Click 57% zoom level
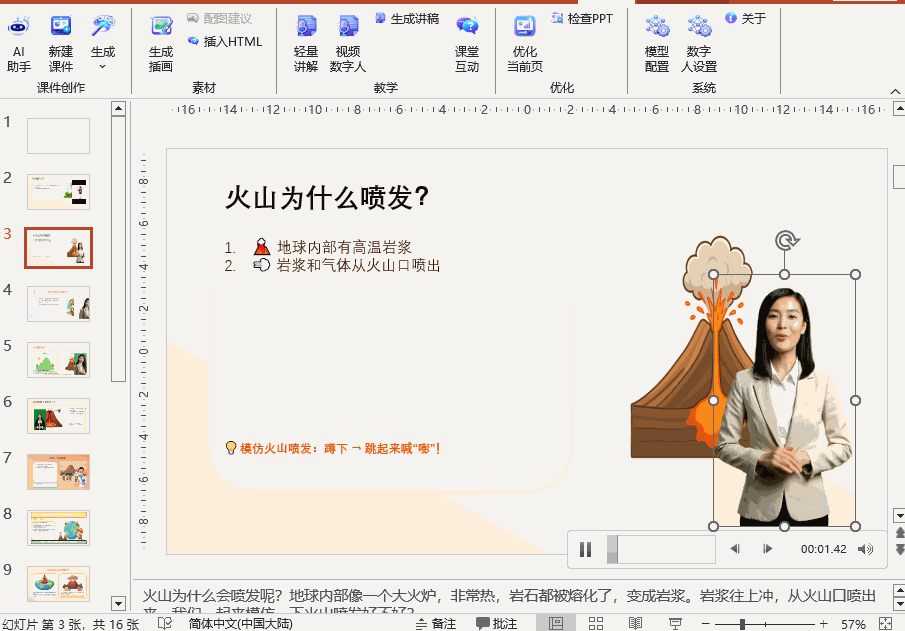This screenshot has height=631, width=905. (853, 624)
